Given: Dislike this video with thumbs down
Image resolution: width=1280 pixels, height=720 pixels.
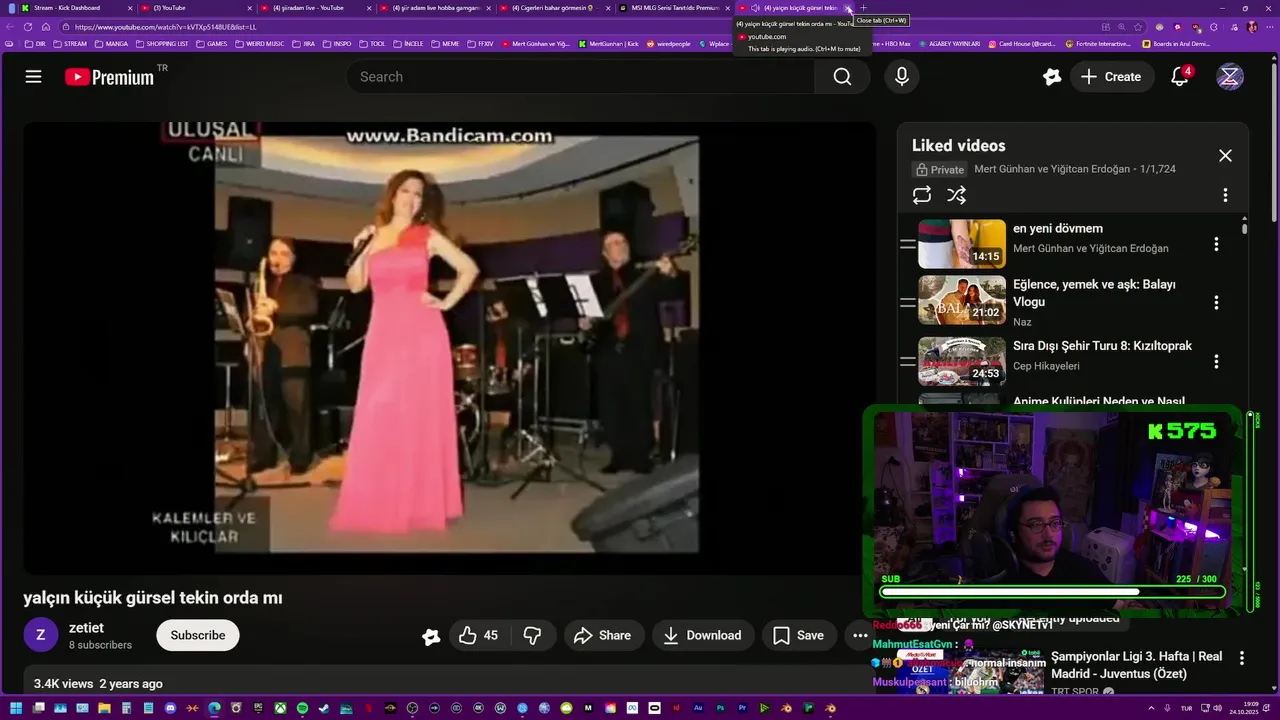Looking at the screenshot, I should (x=533, y=635).
